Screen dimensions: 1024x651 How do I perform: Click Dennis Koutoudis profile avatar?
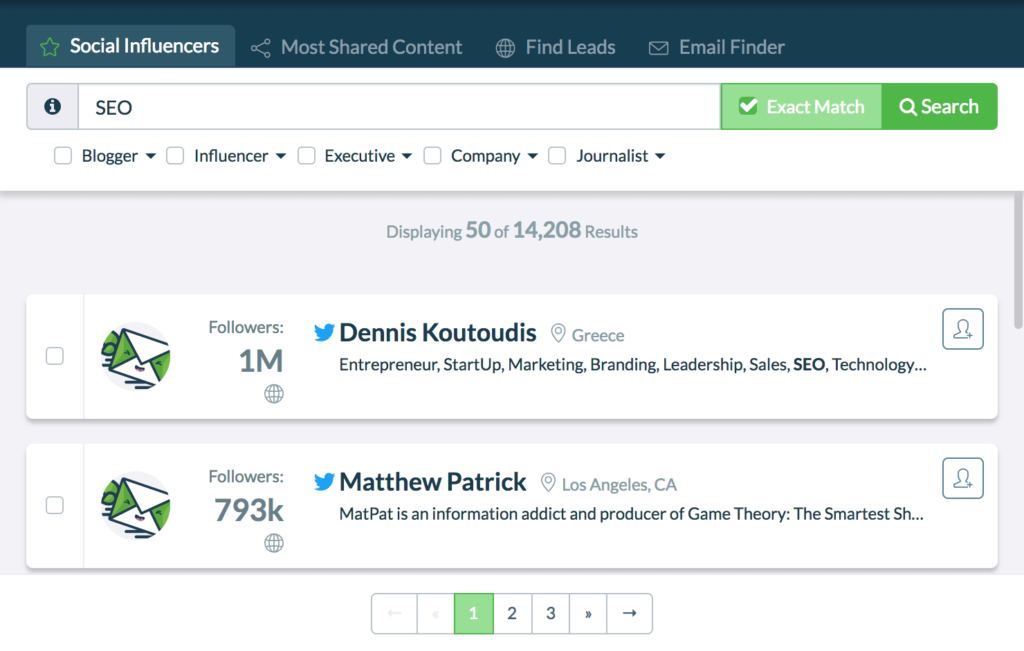click(136, 357)
